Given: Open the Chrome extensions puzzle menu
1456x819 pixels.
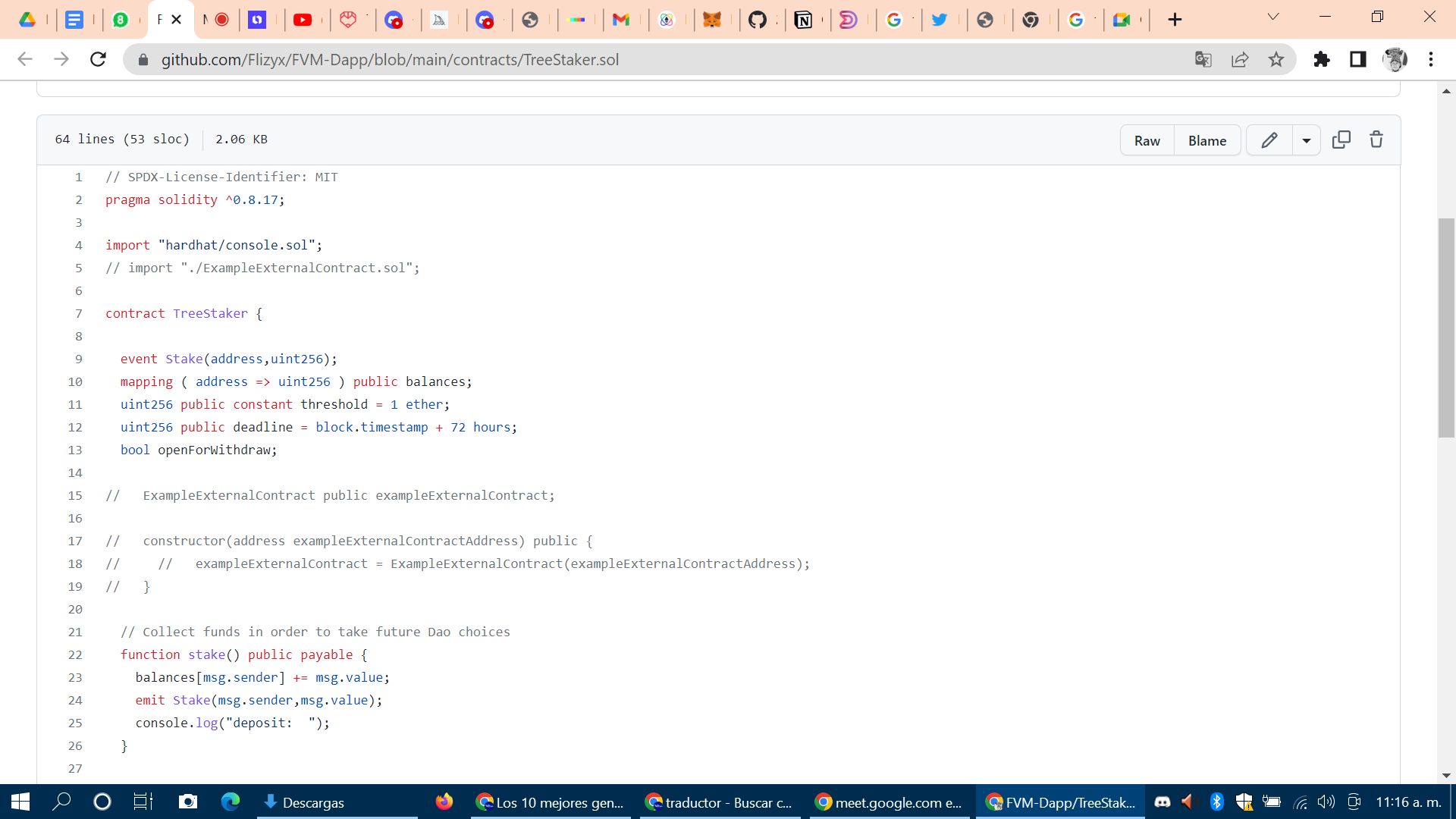Looking at the screenshot, I should 1322,59.
